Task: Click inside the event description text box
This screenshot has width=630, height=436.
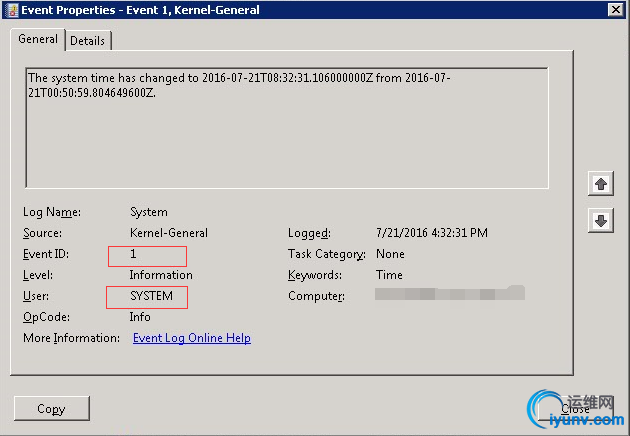Action: pos(287,128)
